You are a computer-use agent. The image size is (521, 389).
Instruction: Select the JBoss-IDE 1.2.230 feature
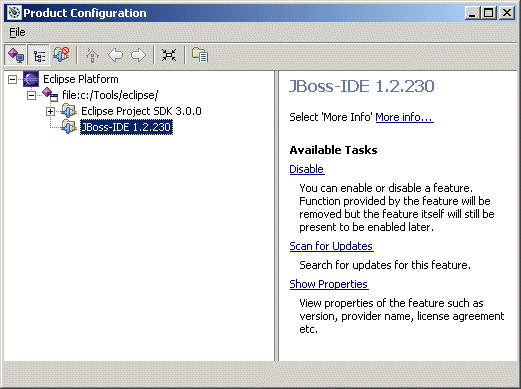pos(126,127)
